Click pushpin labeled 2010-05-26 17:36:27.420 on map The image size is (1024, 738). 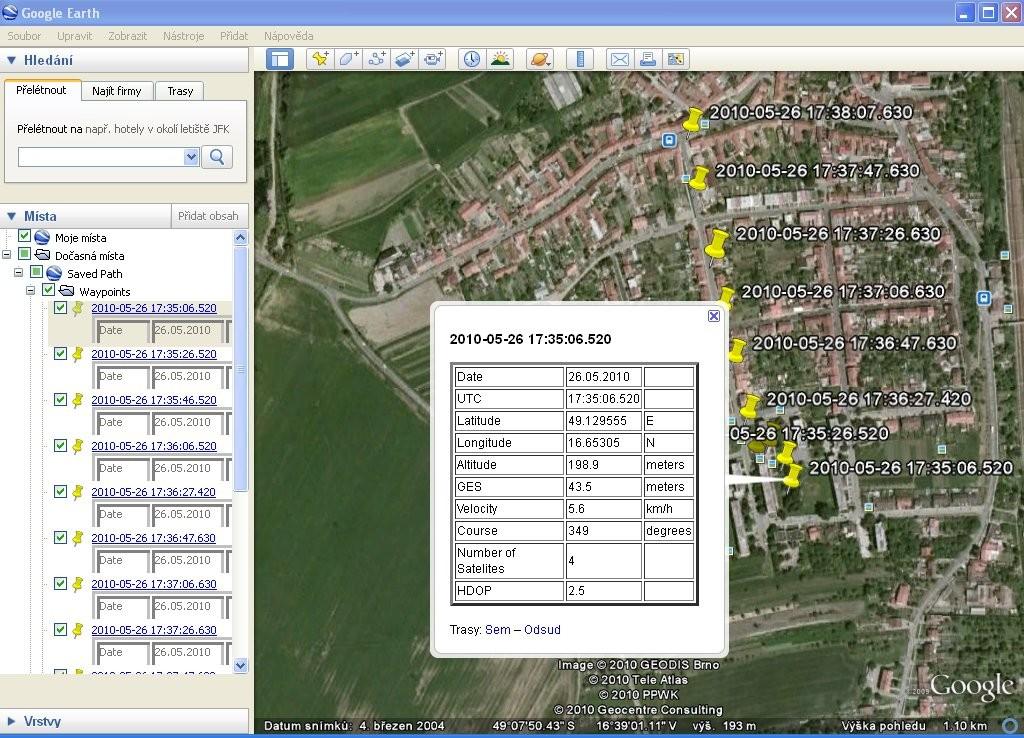tap(749, 406)
